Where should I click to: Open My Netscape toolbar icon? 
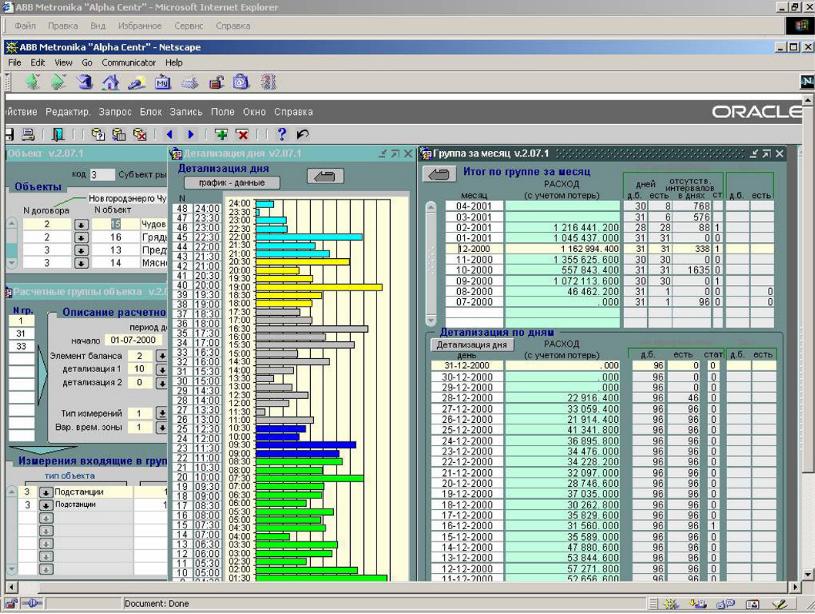click(163, 82)
